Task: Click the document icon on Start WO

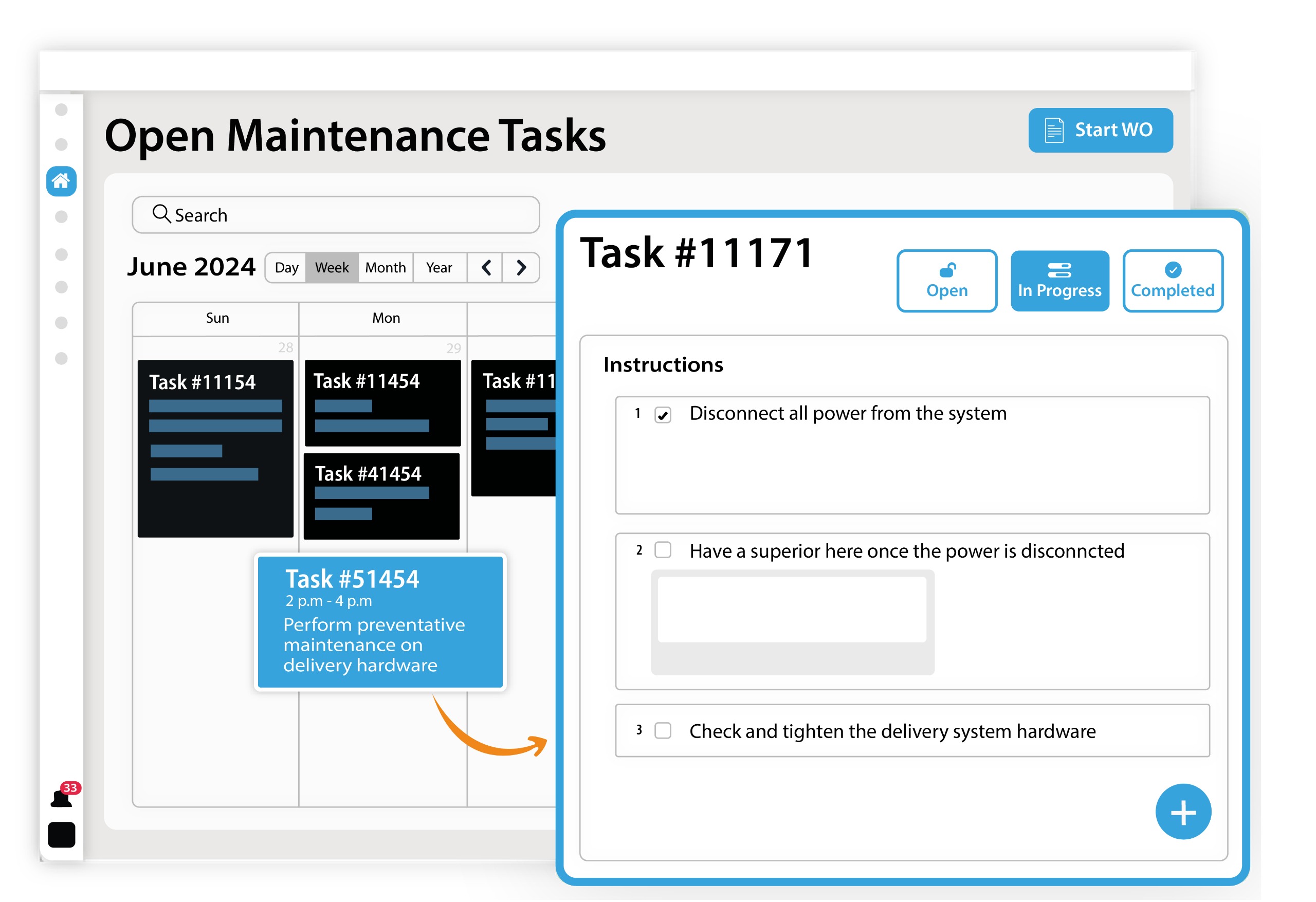Action: [1055, 131]
